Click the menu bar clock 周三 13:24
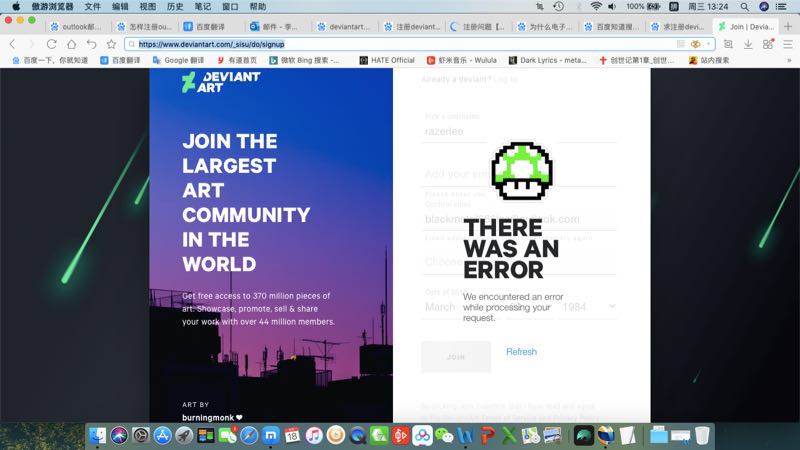The height and width of the screenshot is (450, 800). 708,7
